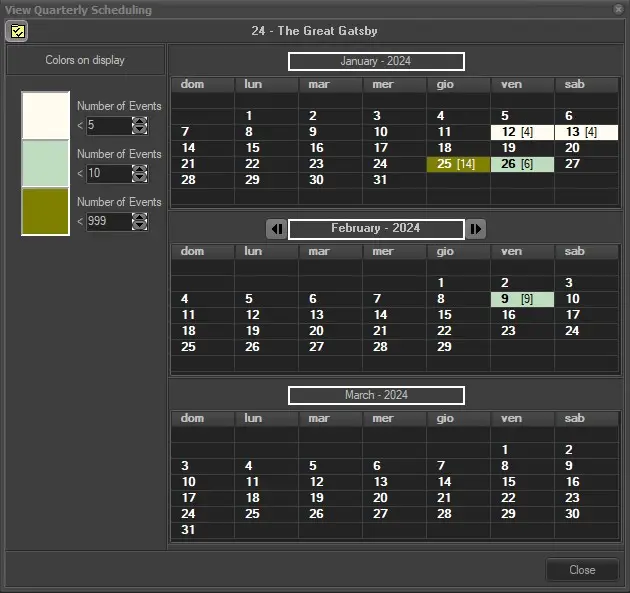Pick the light green color swatch
The width and height of the screenshot is (630, 593).
[x=46, y=164]
